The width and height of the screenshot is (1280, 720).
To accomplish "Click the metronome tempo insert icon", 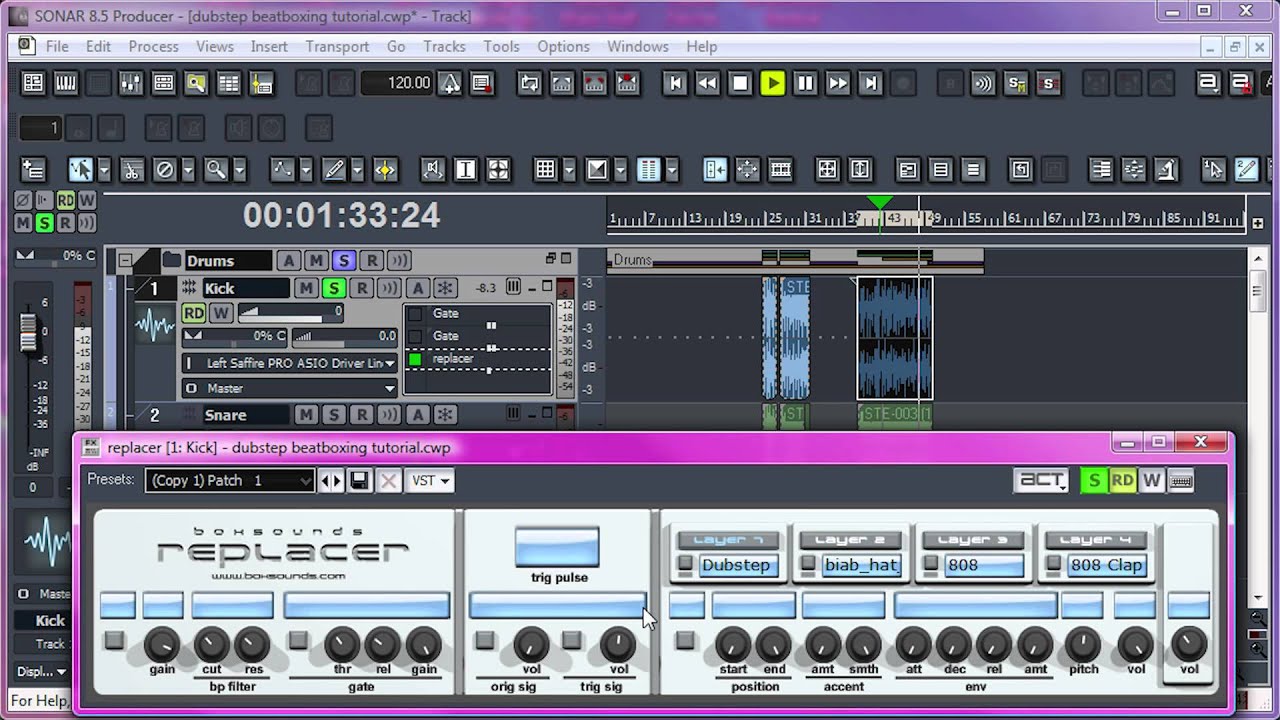I will coord(450,83).
